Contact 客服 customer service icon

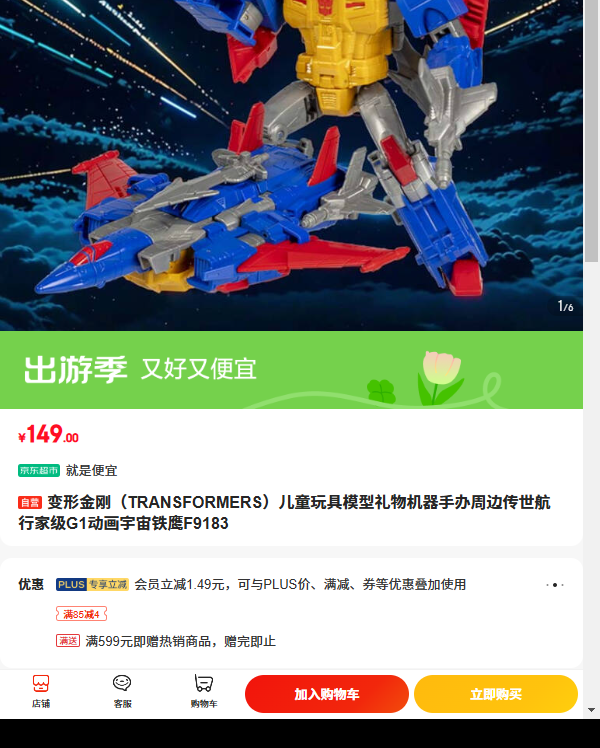(122, 691)
